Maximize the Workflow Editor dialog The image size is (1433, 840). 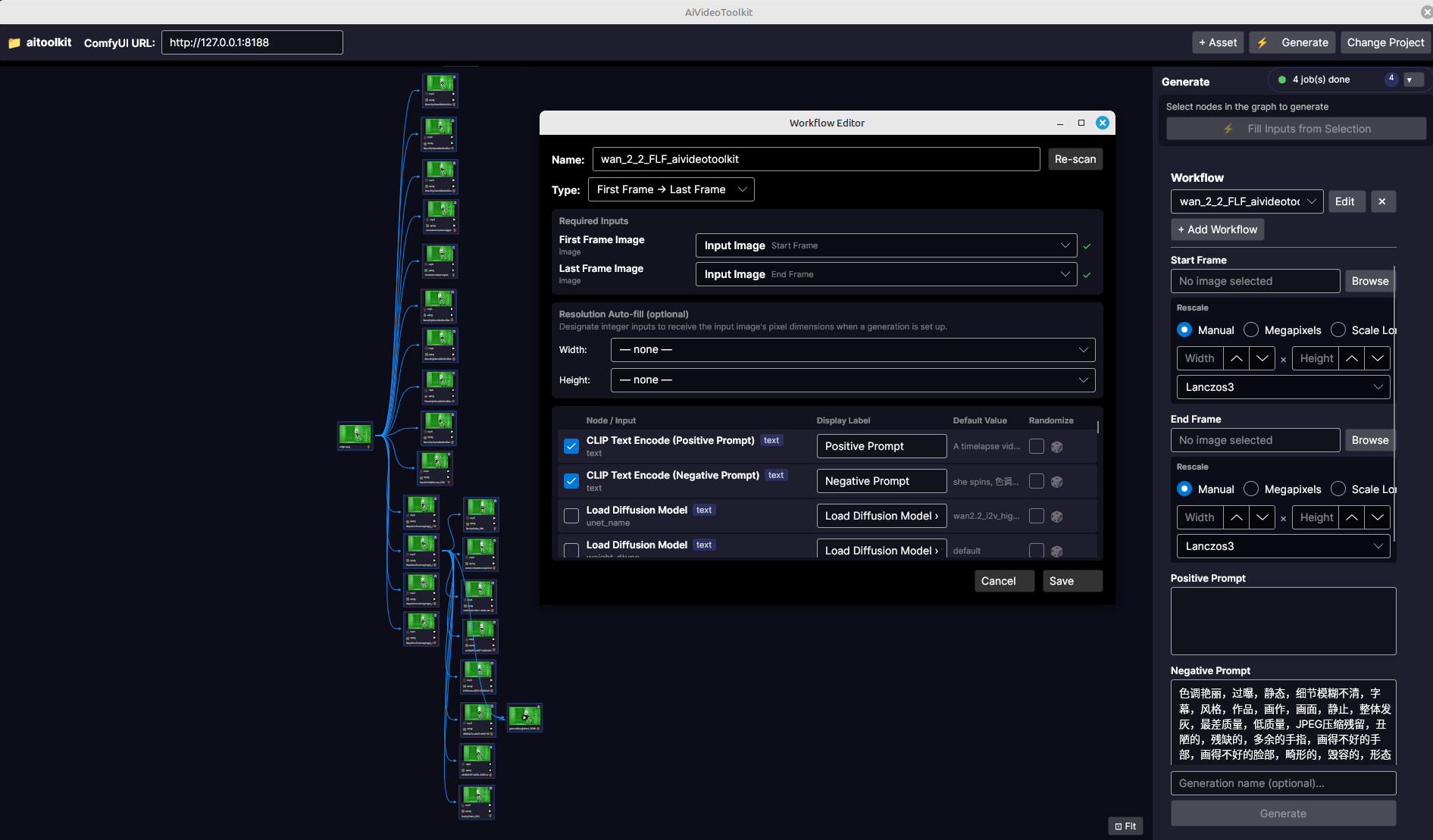pos(1081,123)
